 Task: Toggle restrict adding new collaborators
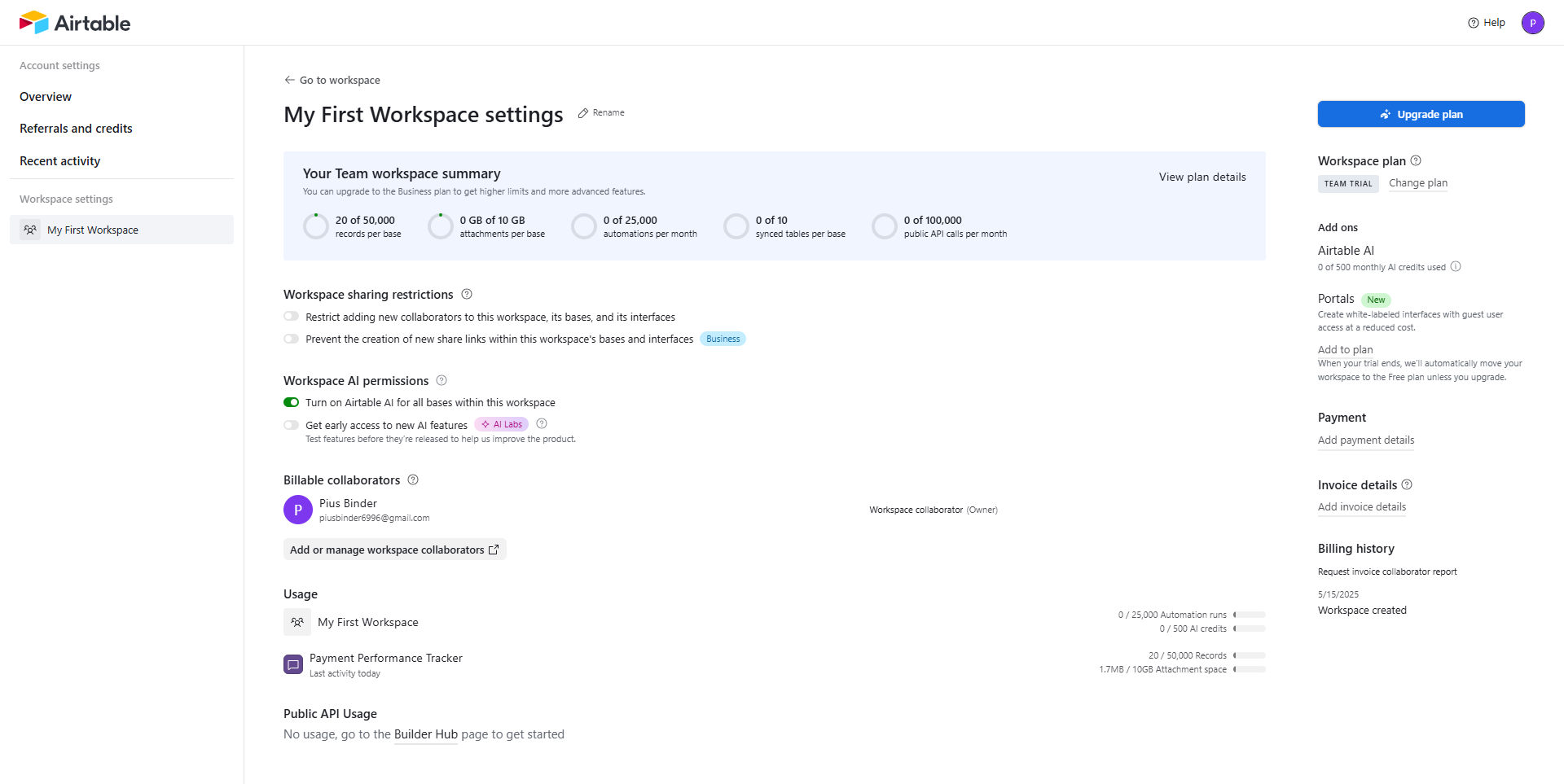(291, 317)
